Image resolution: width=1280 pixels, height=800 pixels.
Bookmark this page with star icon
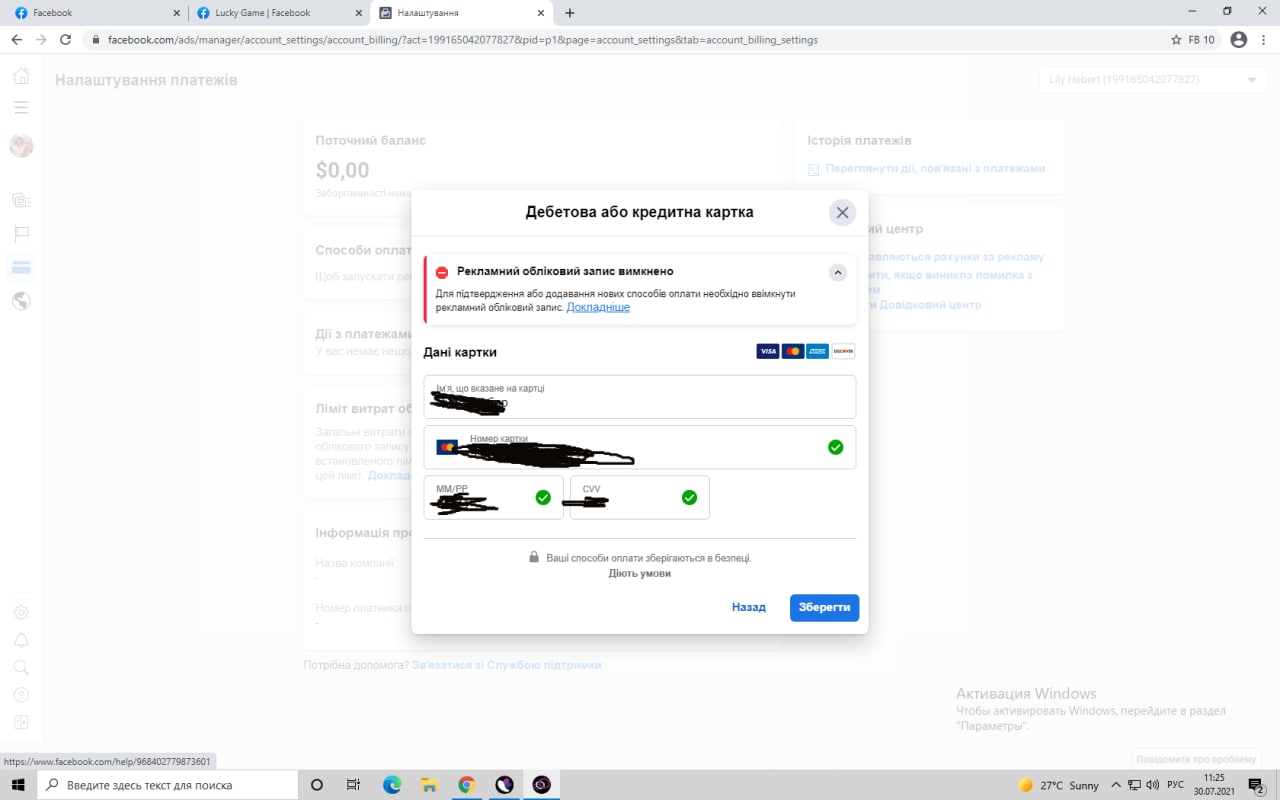click(1175, 40)
